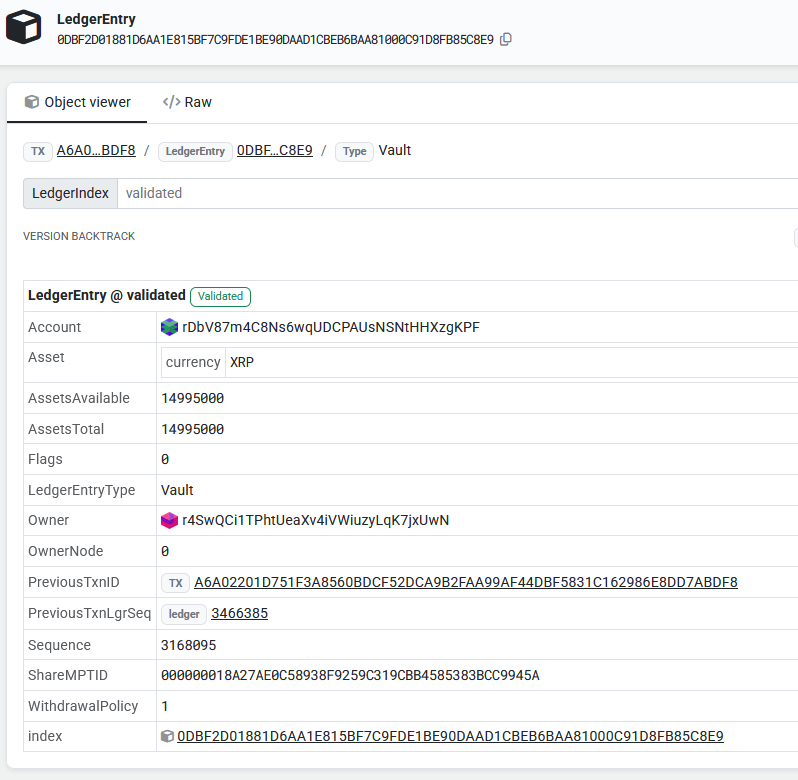Click the ledger badge in PreviousTxnLgrSeq row
The image size is (798, 780).
coord(184,614)
